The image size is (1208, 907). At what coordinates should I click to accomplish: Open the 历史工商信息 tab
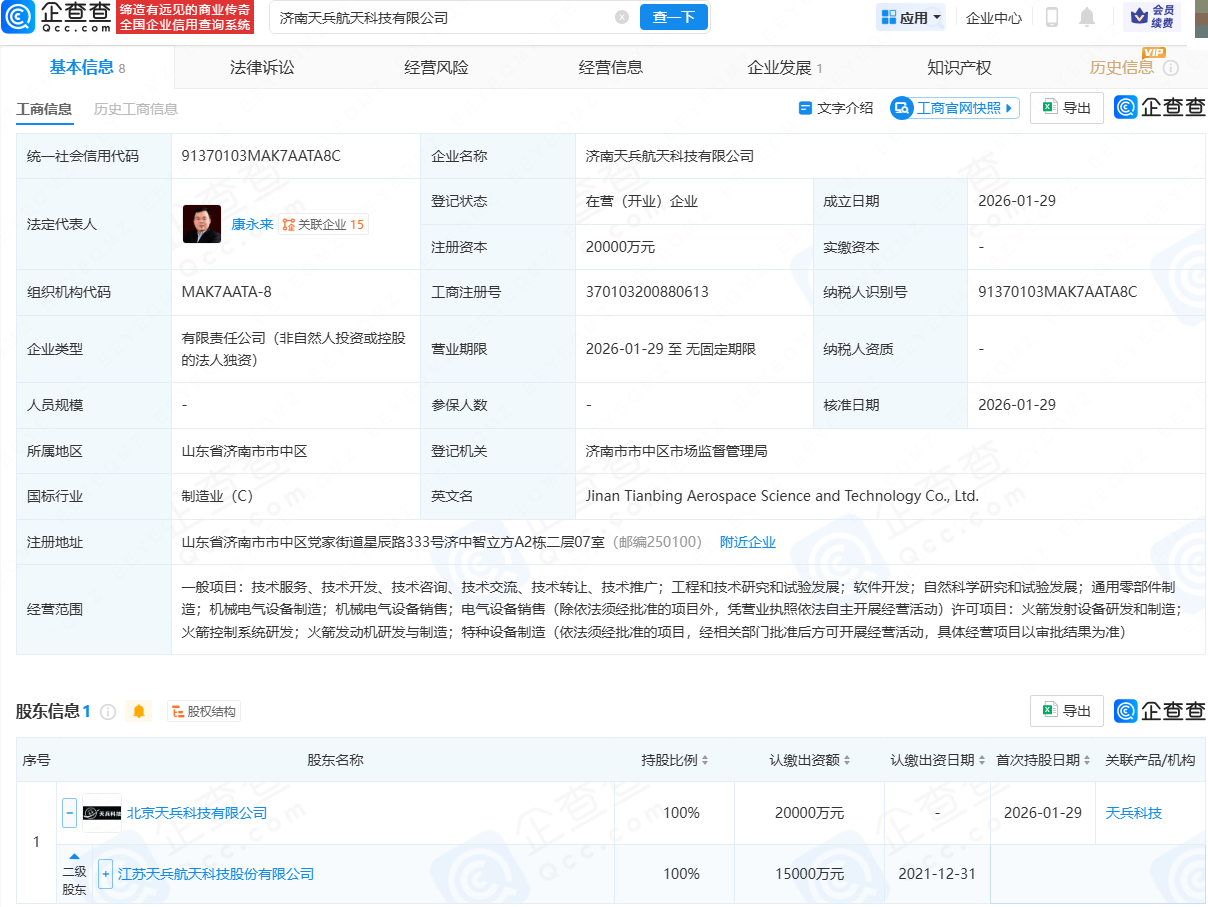135,110
